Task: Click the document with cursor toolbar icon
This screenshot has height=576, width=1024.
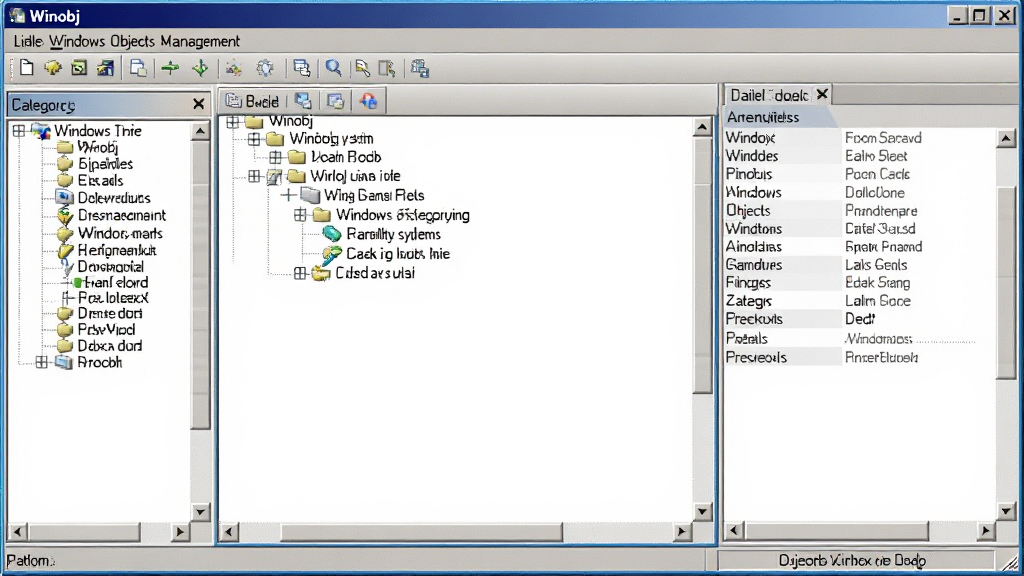Action: pos(387,68)
